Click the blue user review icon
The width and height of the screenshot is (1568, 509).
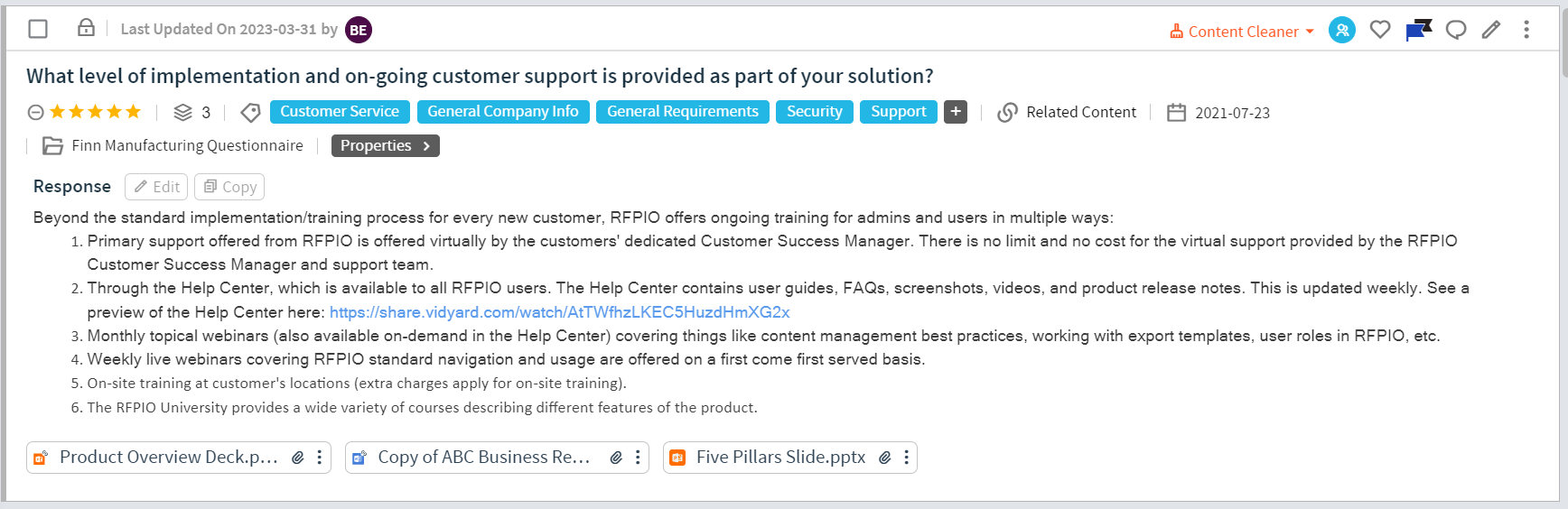(x=1342, y=30)
